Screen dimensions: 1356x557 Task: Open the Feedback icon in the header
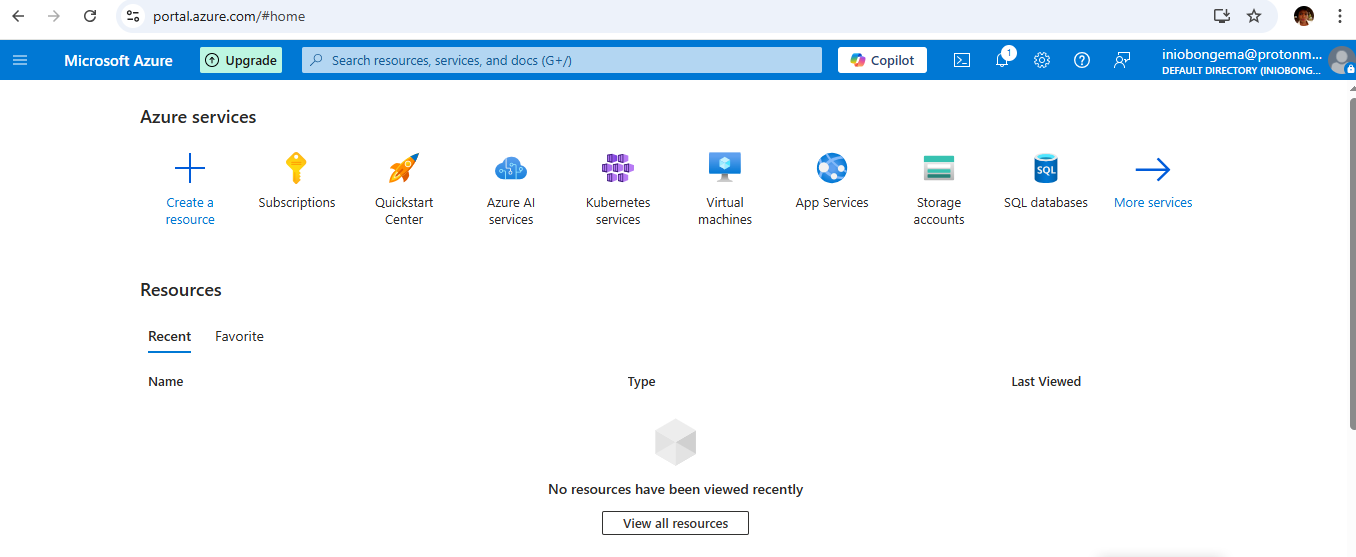tap(1122, 60)
